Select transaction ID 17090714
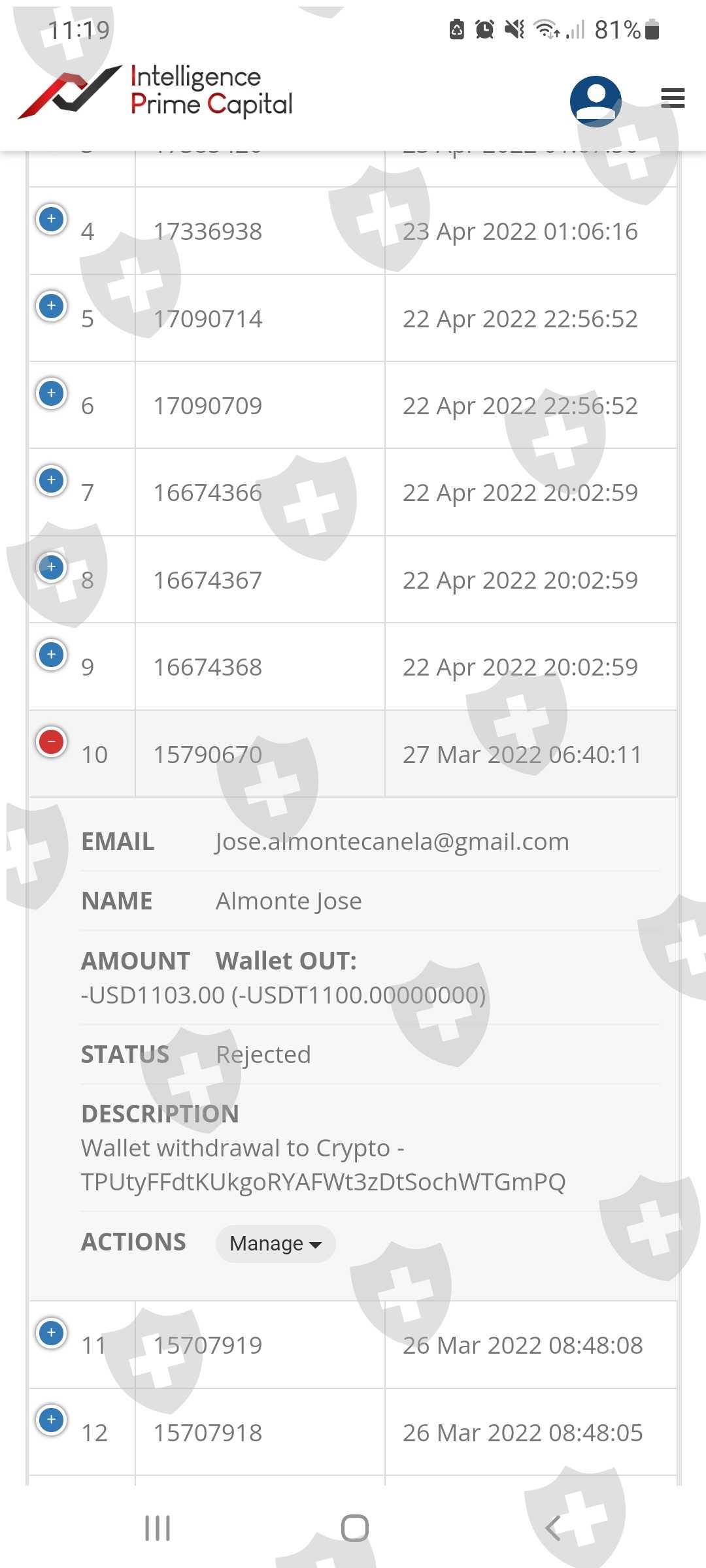The height and width of the screenshot is (1568, 706). coord(208,319)
